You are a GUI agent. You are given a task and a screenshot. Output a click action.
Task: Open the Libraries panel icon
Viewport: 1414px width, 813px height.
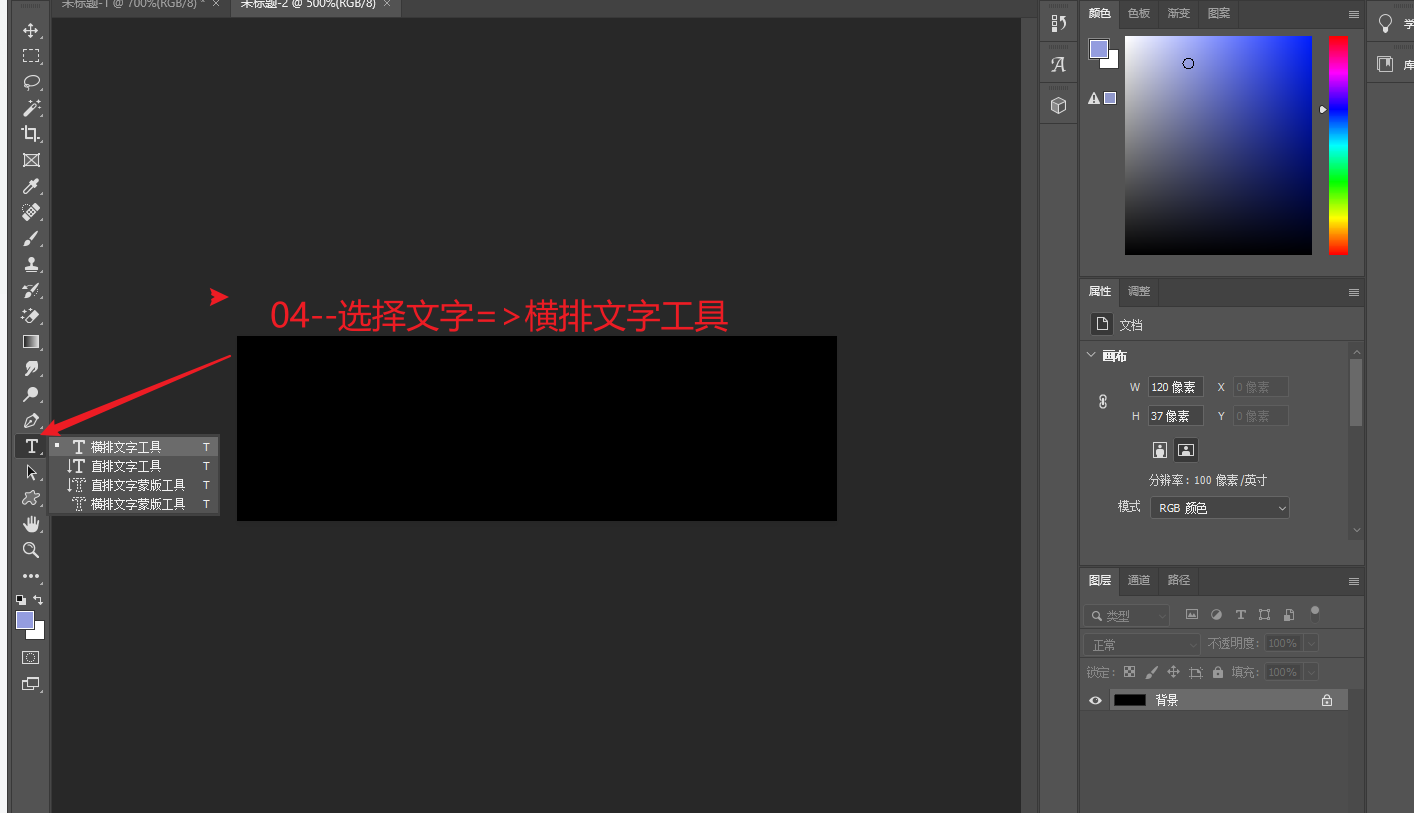coord(1385,64)
